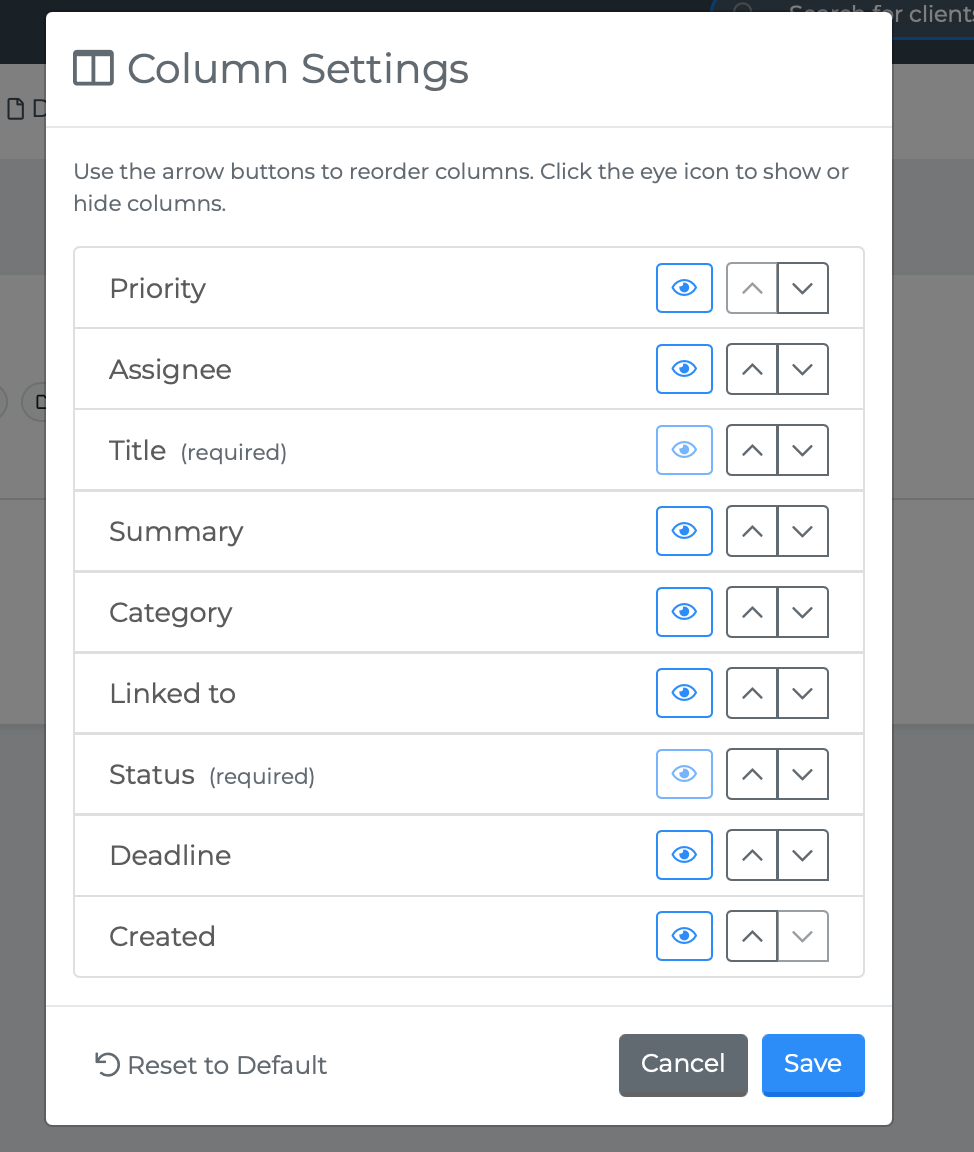This screenshot has width=974, height=1152.
Task: Hide the Priority column via eye icon
Action: click(x=684, y=288)
